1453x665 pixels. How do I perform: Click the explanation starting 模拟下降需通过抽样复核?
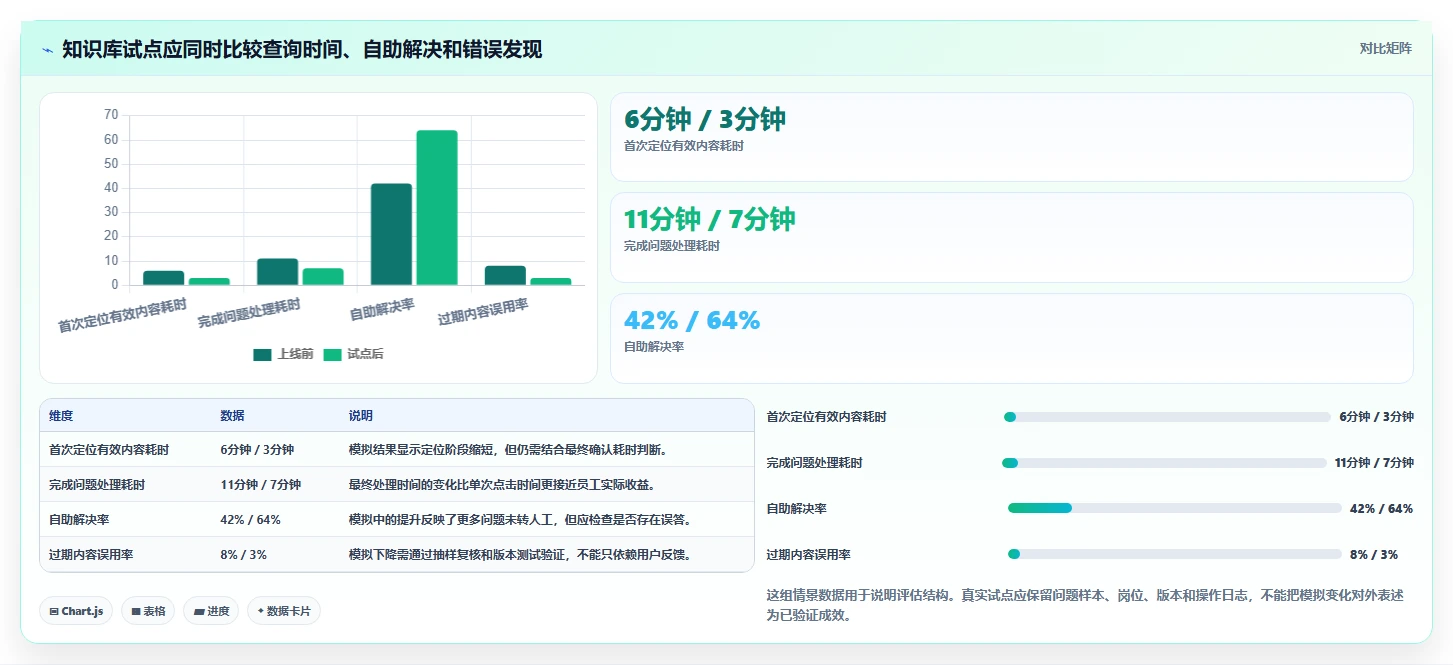(520, 555)
